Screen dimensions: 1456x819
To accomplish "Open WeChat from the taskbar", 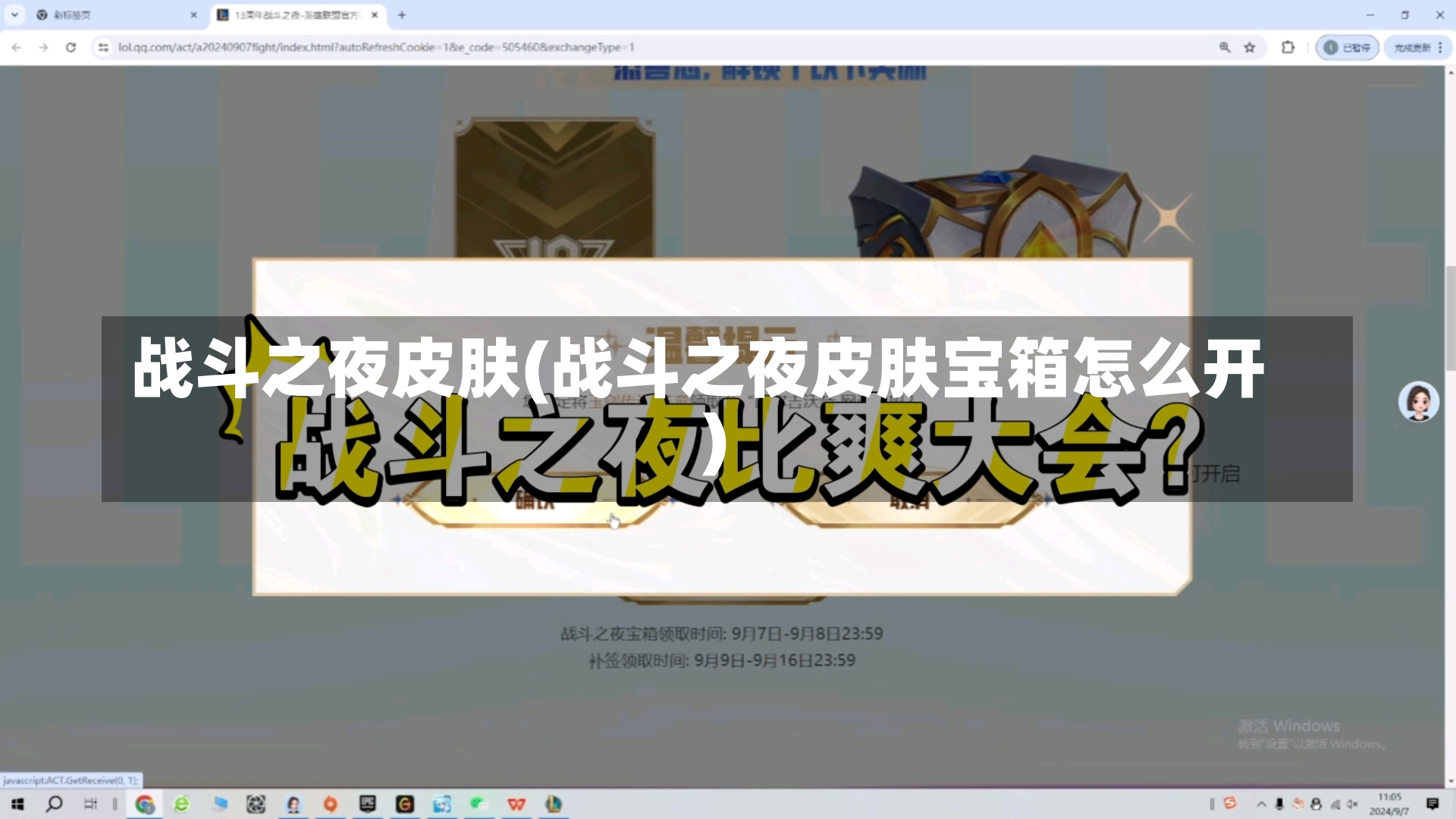I will click(x=479, y=804).
